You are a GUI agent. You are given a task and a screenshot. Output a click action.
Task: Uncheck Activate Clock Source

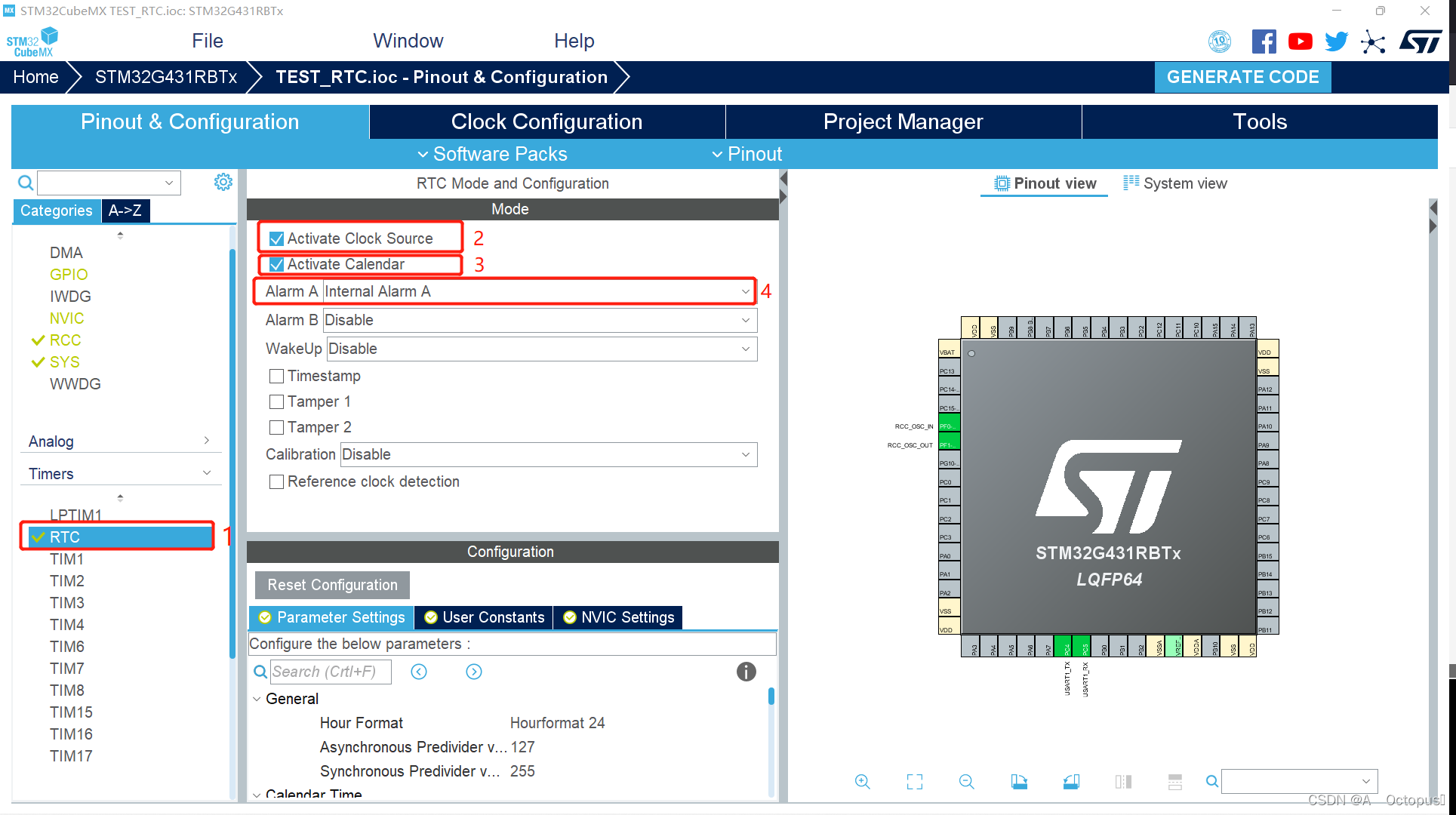[277, 238]
